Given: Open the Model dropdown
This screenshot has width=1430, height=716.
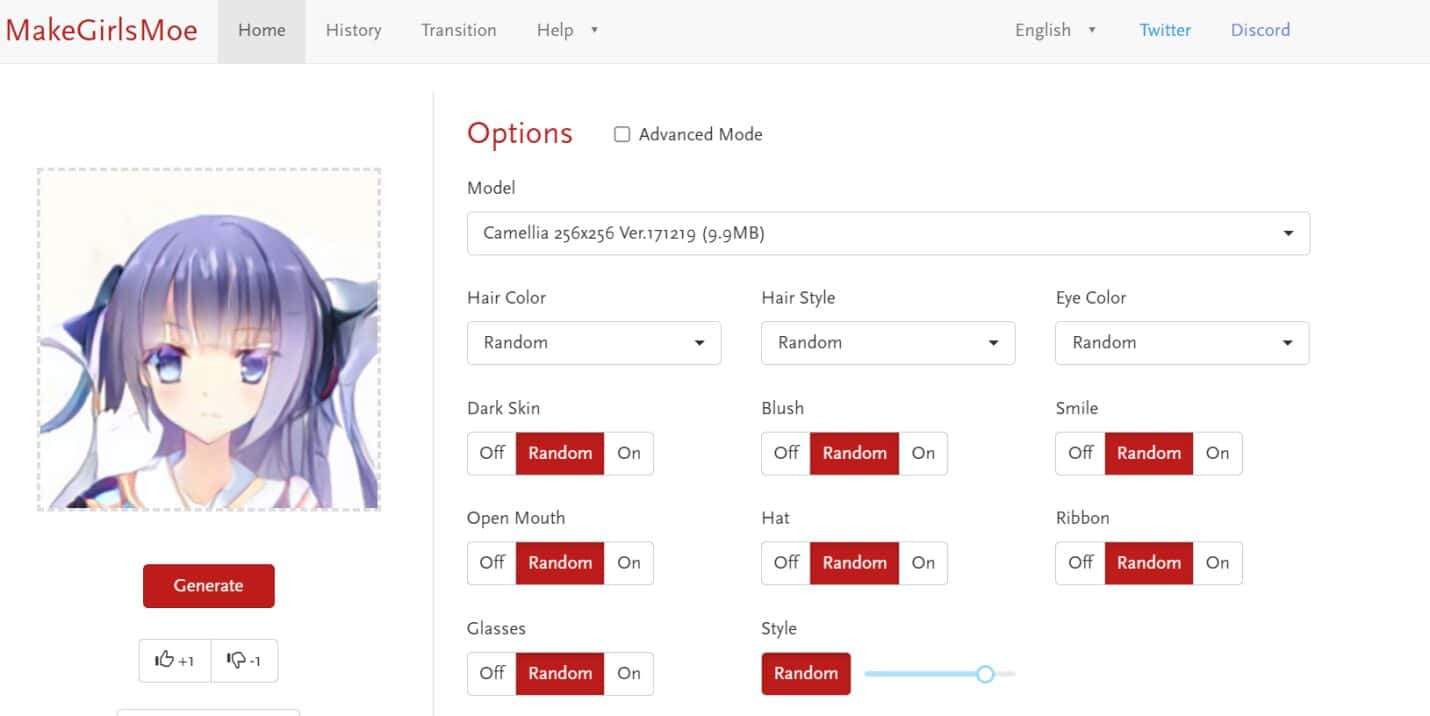Looking at the screenshot, I should [888, 233].
